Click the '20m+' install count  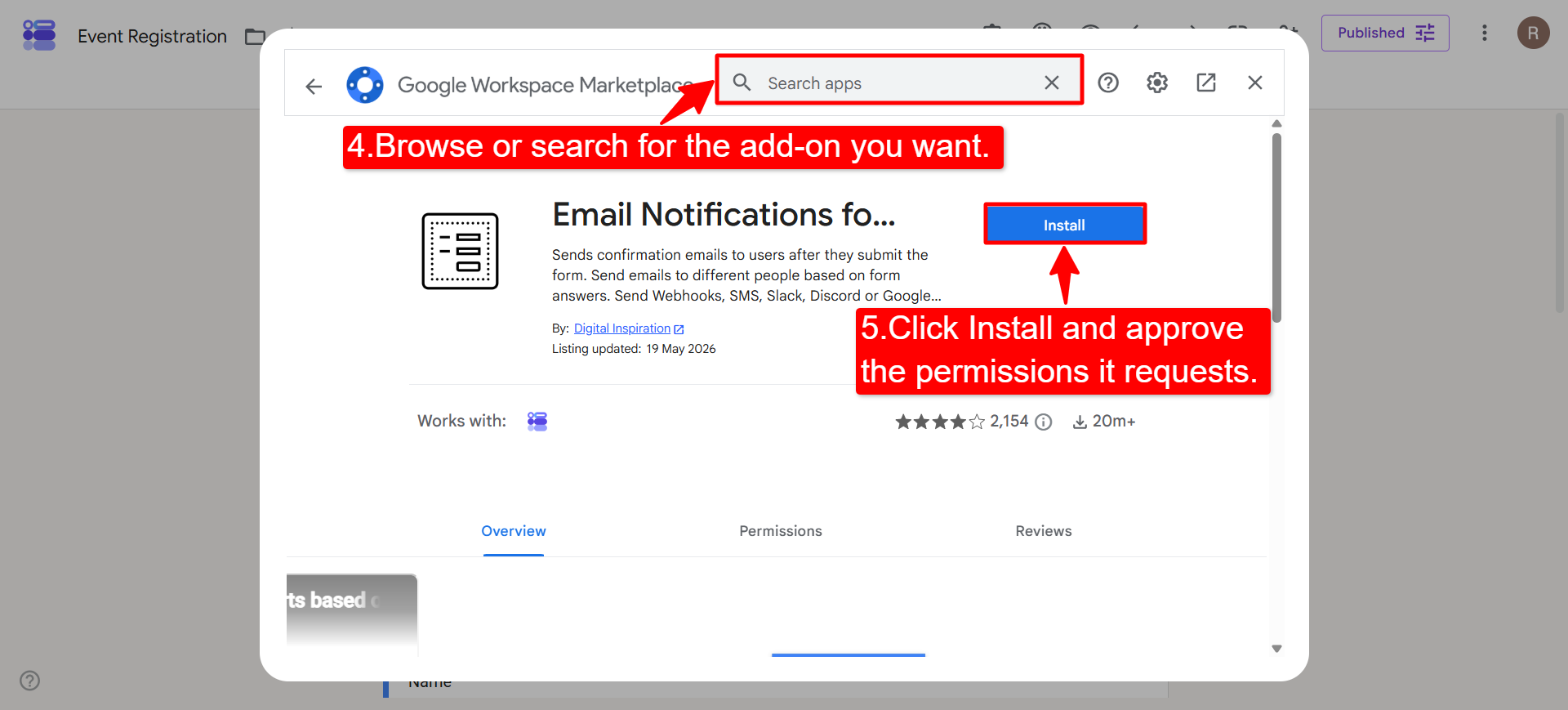1114,422
